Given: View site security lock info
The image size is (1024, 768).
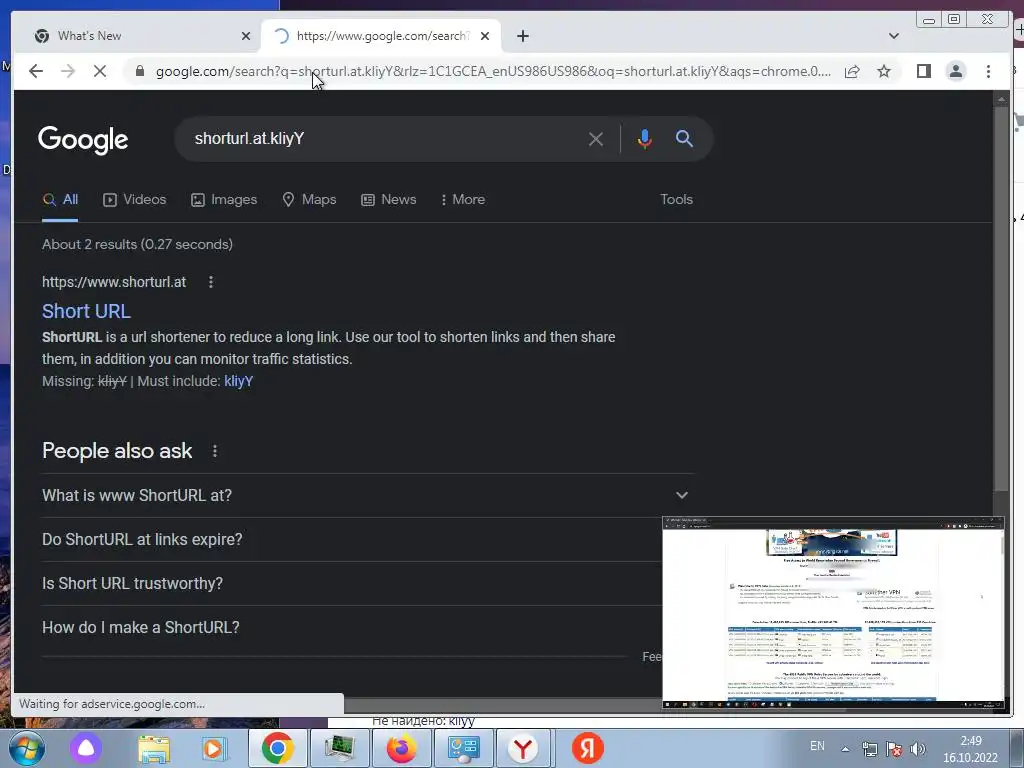Looking at the screenshot, I should pos(139,71).
